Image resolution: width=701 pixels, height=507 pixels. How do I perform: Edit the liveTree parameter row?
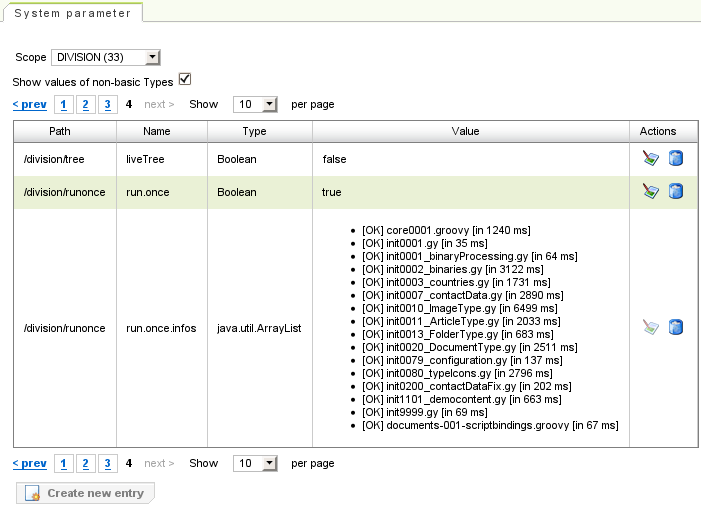(x=651, y=158)
